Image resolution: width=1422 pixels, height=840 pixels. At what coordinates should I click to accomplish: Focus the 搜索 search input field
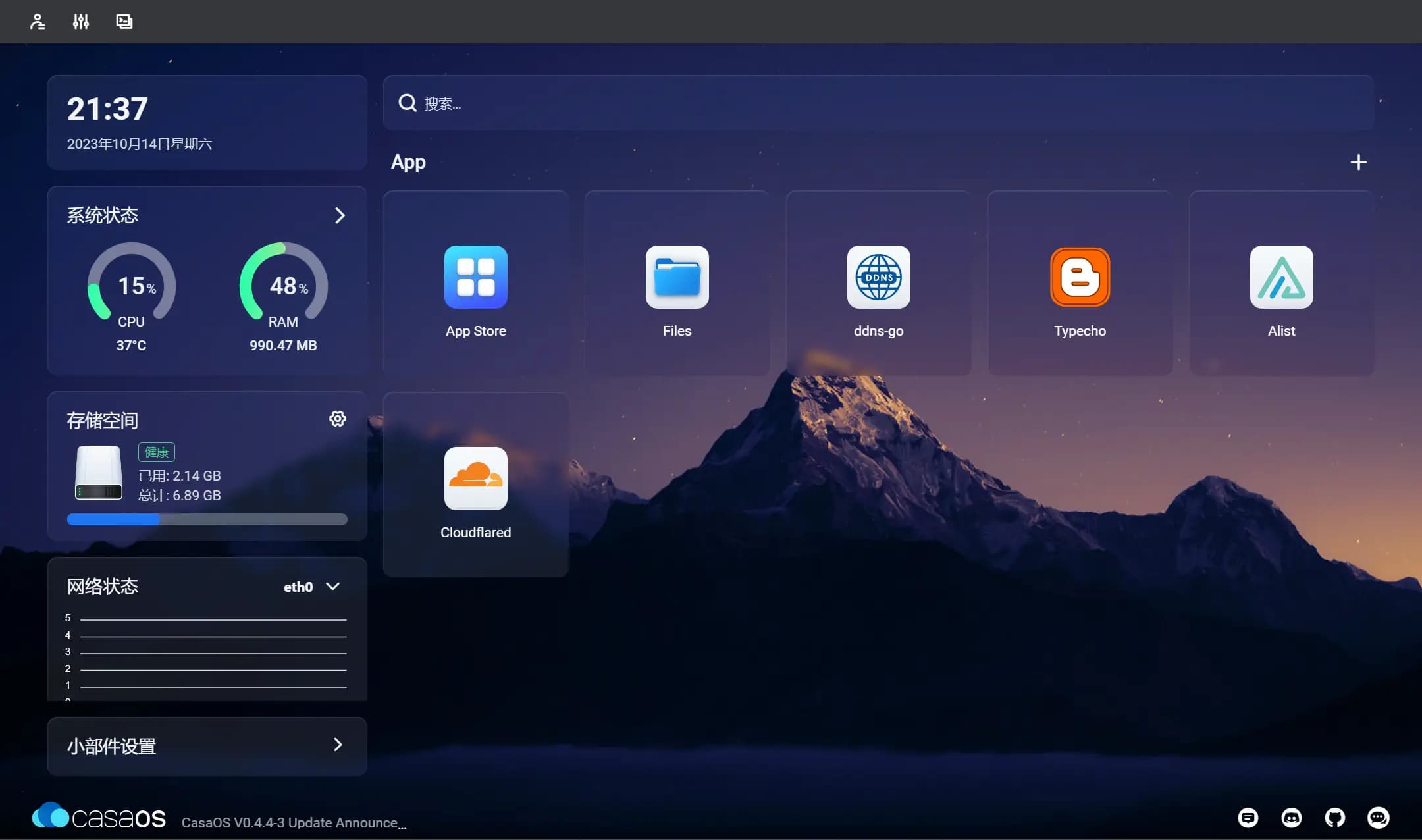(x=879, y=103)
